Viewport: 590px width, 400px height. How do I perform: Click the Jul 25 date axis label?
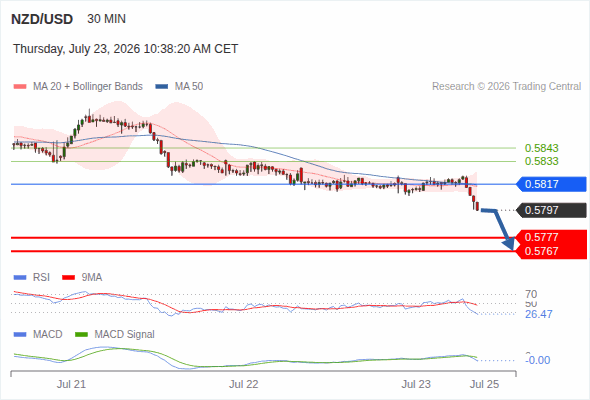point(485,385)
